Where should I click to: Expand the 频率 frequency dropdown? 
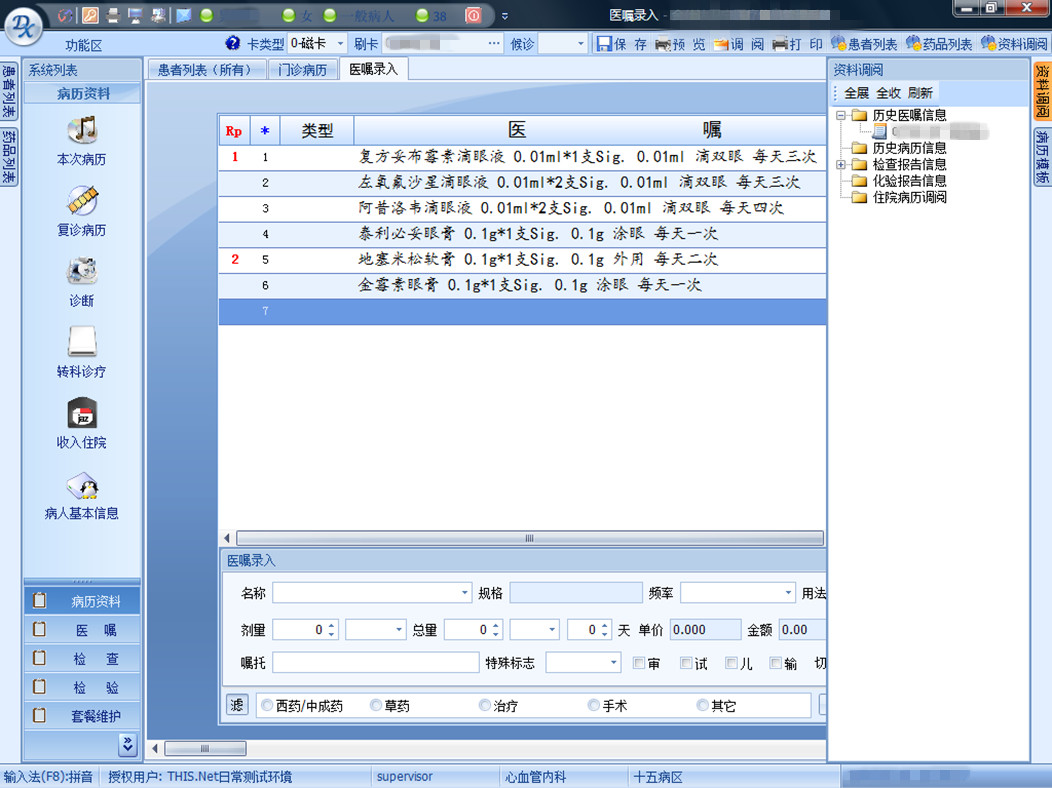788,593
